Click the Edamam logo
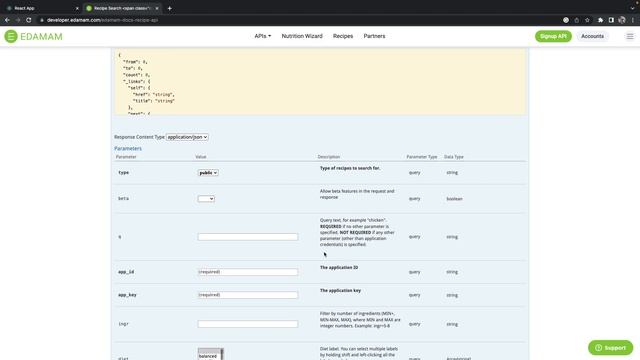Viewport: 640px width, 360px height. tap(33, 36)
